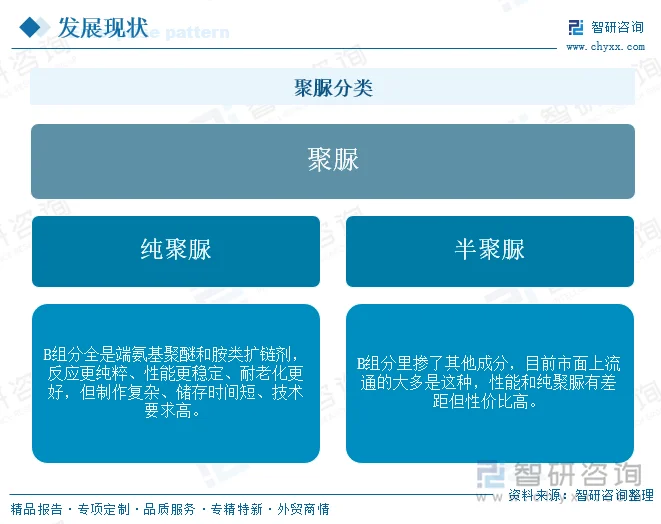Screen dimensions: 661x524
Task: Click the 智研咨询 brand name at top right
Action: [617, 27]
